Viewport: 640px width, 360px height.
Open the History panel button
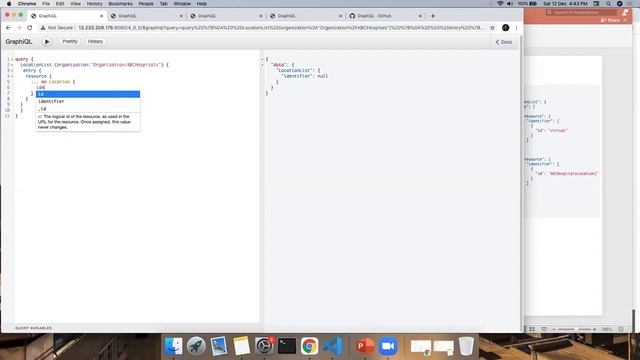click(x=95, y=42)
